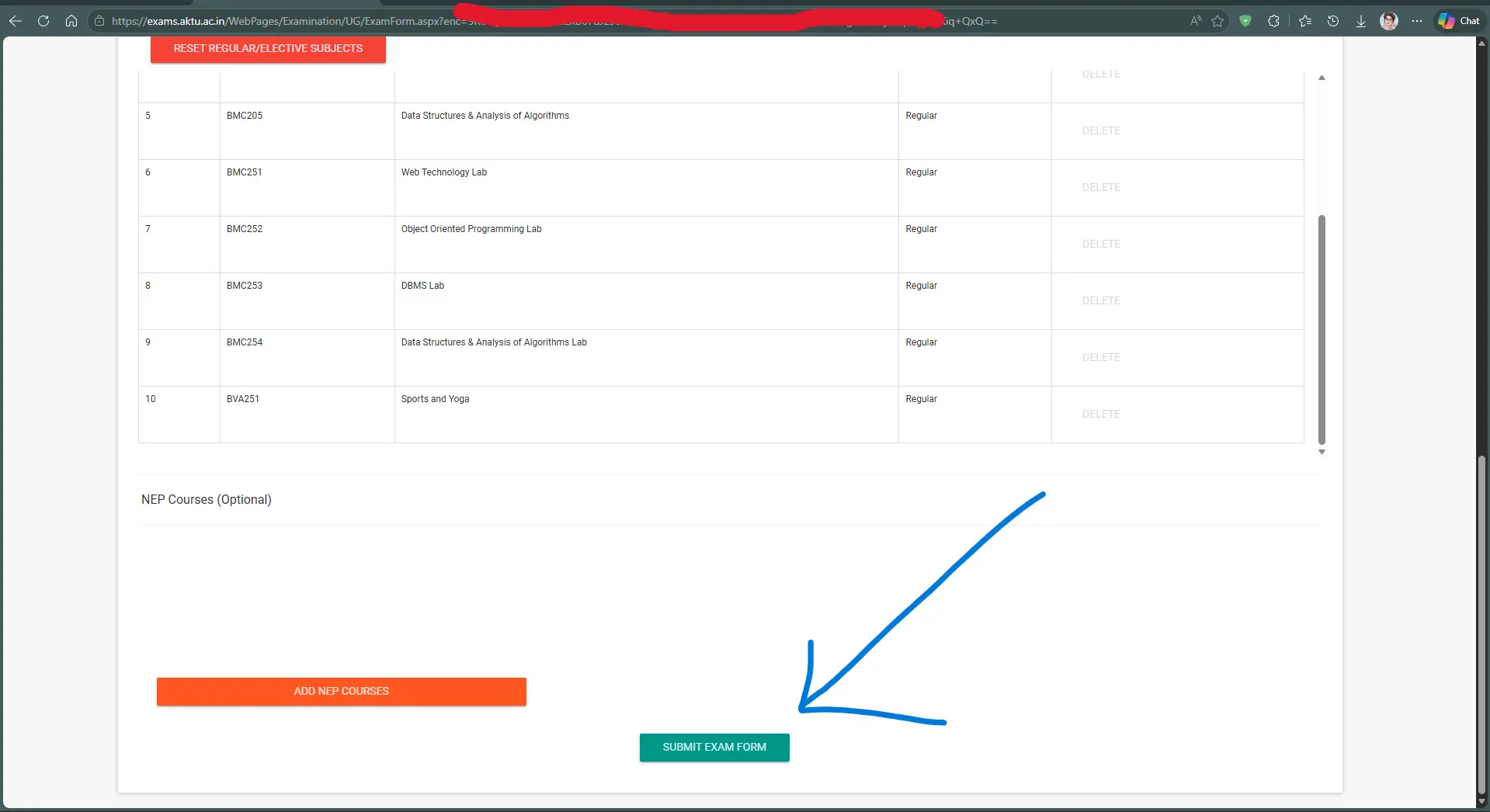Select subject code BMC251
The image size is (1490, 812).
pos(245,172)
